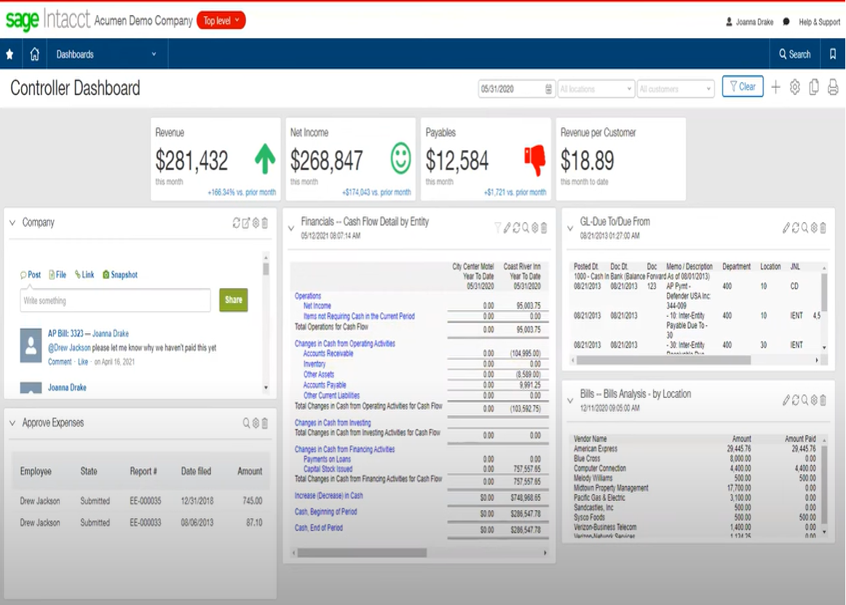Viewport: 846px width, 605px height.
Task: Open Company panel settings gear
Action: point(256,223)
